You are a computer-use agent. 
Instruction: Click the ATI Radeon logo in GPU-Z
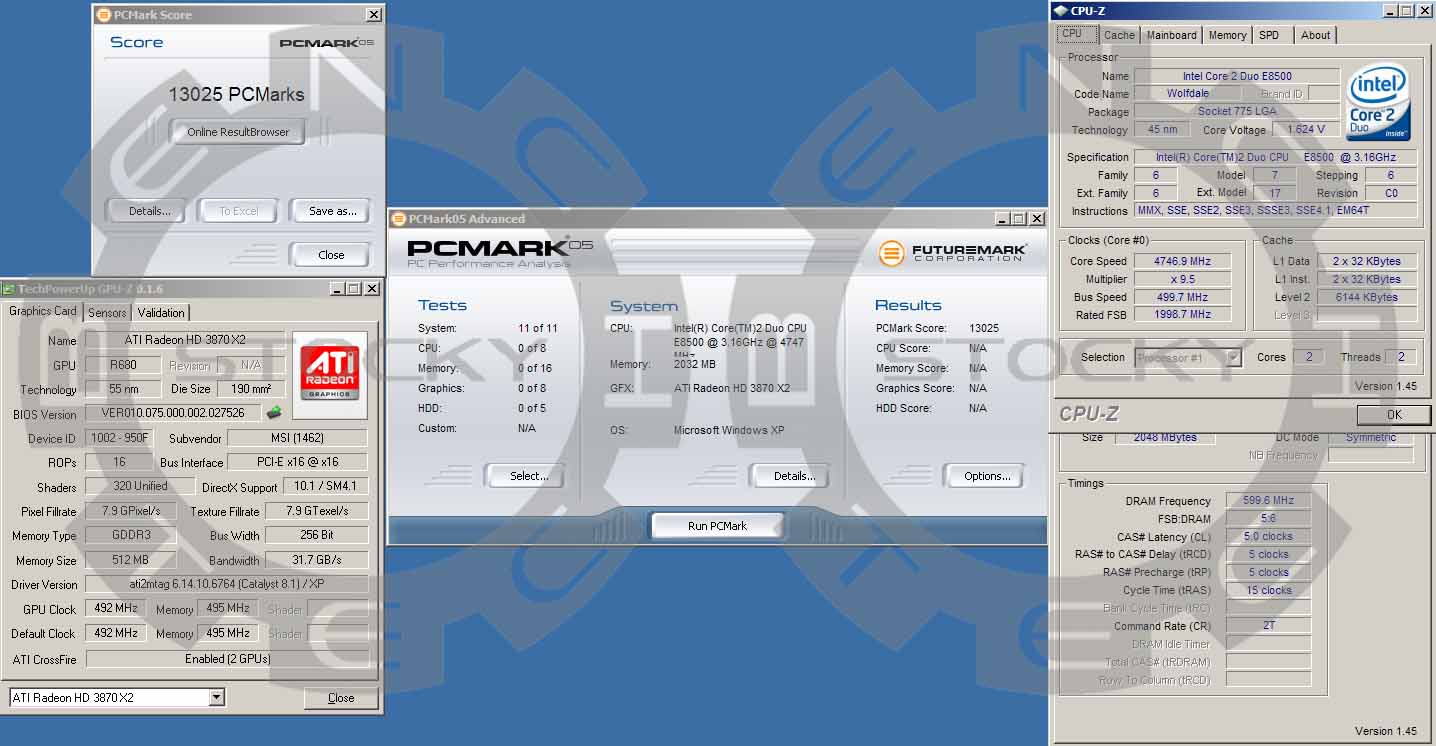click(329, 375)
